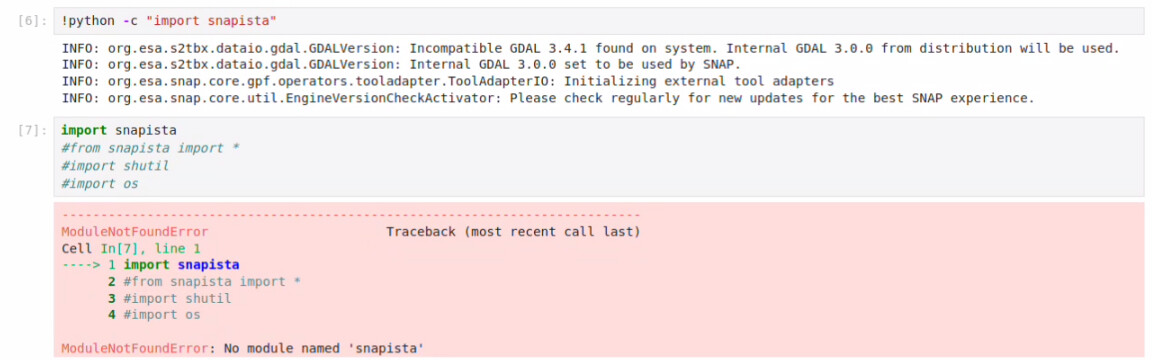This screenshot has height=360, width=1152.
Task: Click the "#import os" comment in cell 7
Action: (100, 184)
